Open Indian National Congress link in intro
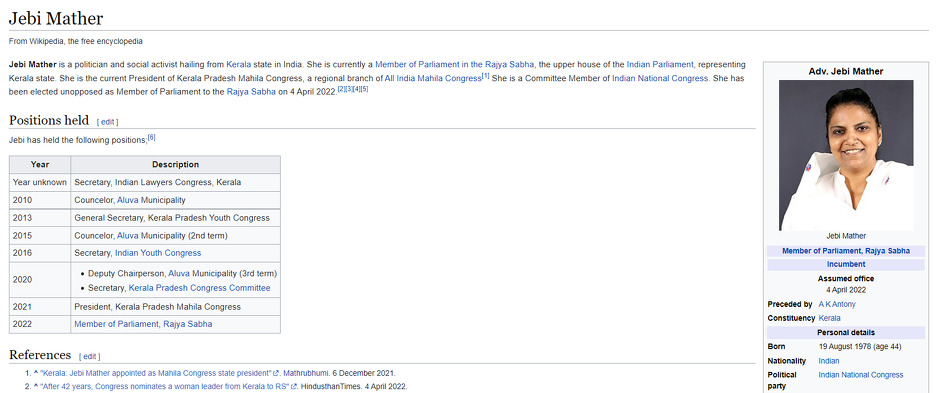Image resolution: width=938 pixels, height=393 pixels. 660,78
